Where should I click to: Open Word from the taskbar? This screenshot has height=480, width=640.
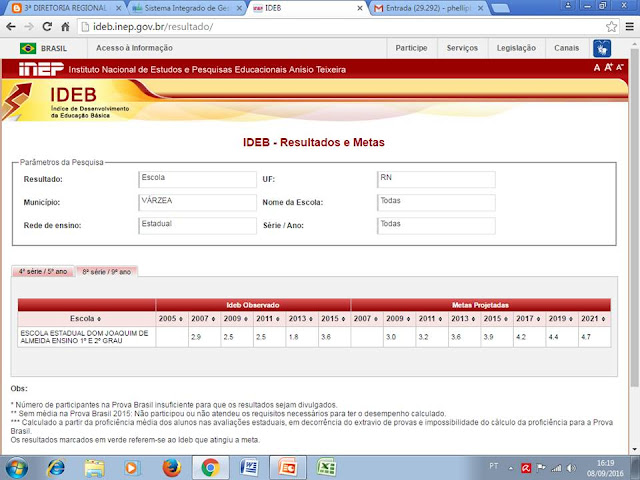point(249,468)
